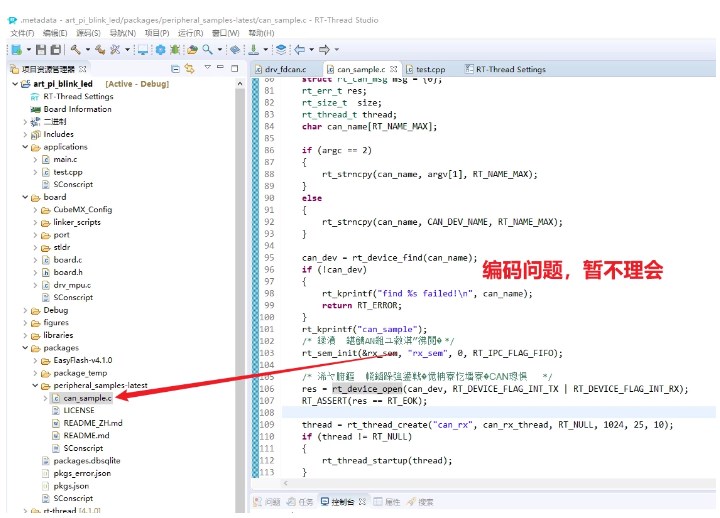
Task: Collapse the art_pi_blink_led project node
Action: pos(15,84)
